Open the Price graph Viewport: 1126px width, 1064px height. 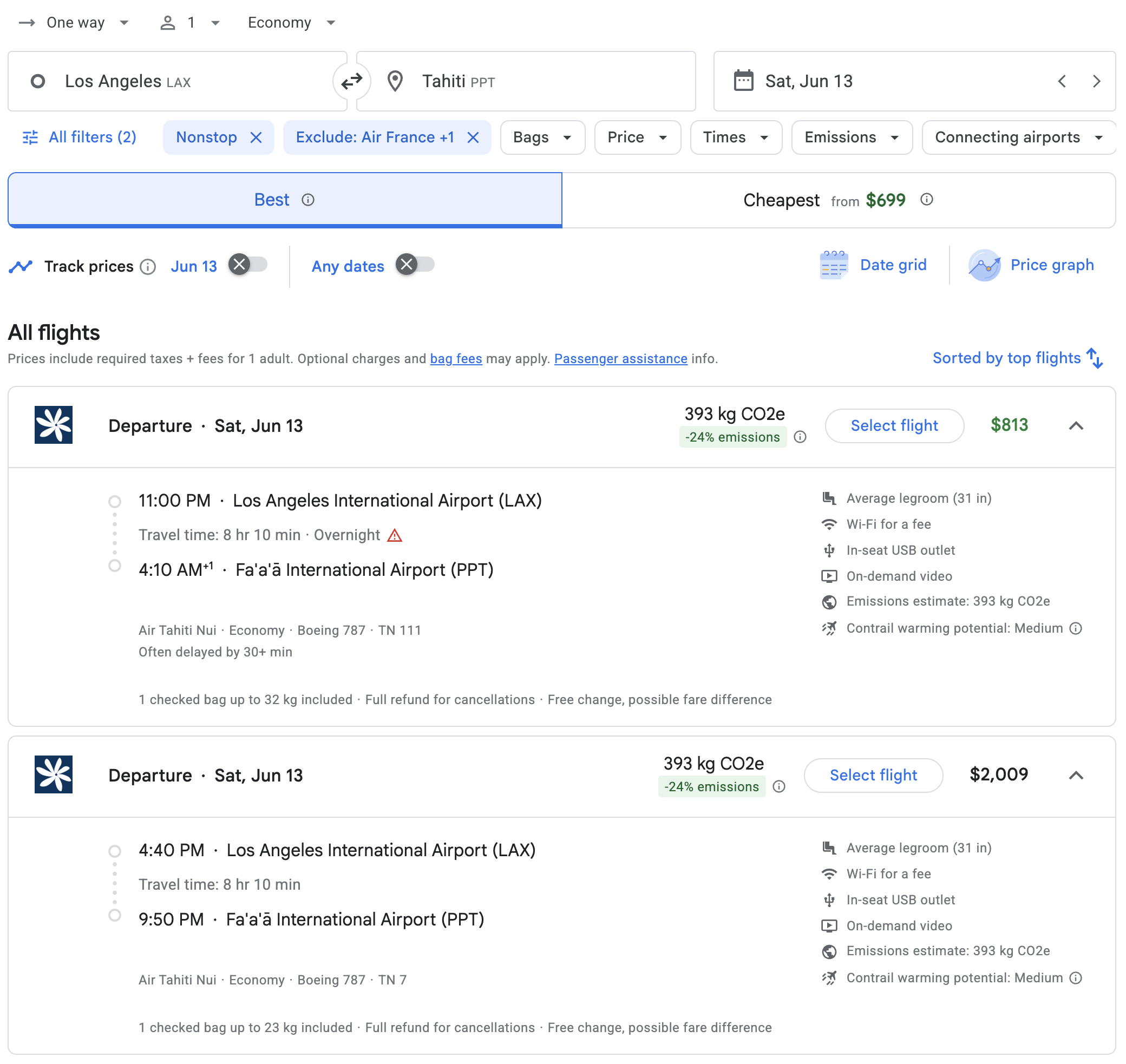tap(1031, 265)
